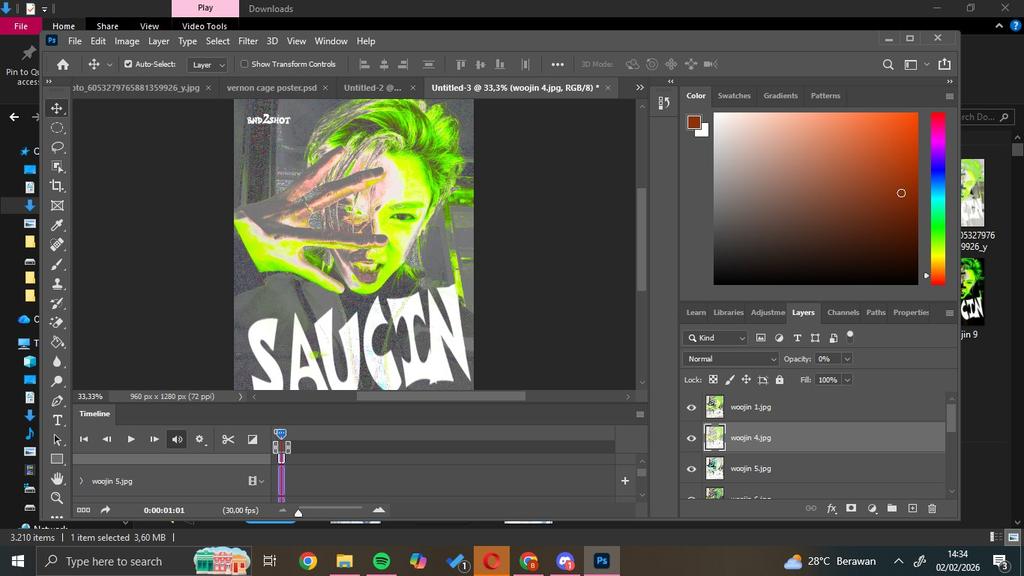Select the Brush tool
Viewport: 1024px width, 576px height.
[x=57, y=264]
